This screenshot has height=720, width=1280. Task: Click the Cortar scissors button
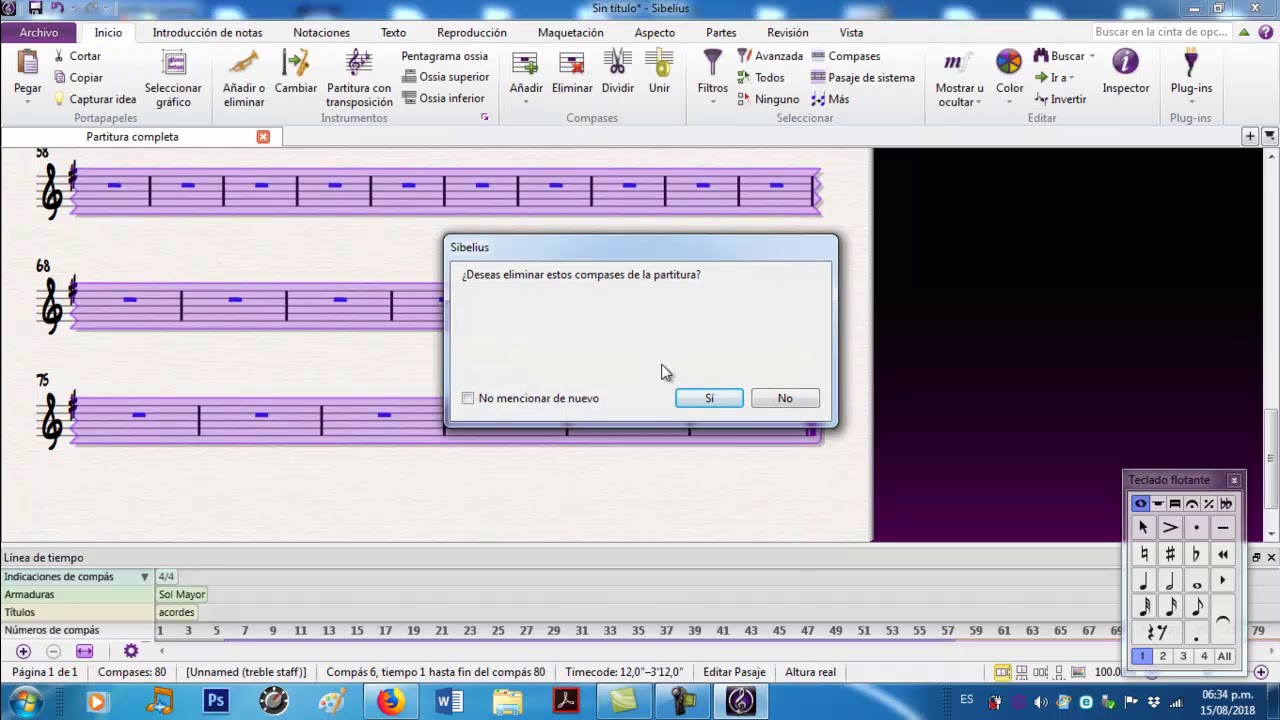tap(77, 56)
